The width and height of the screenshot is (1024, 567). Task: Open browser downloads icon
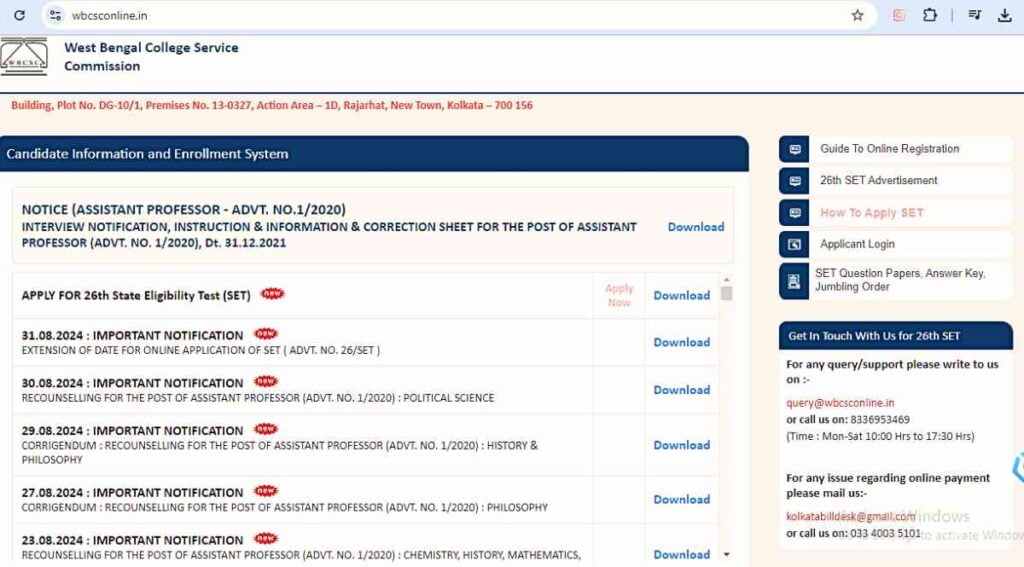point(1005,15)
